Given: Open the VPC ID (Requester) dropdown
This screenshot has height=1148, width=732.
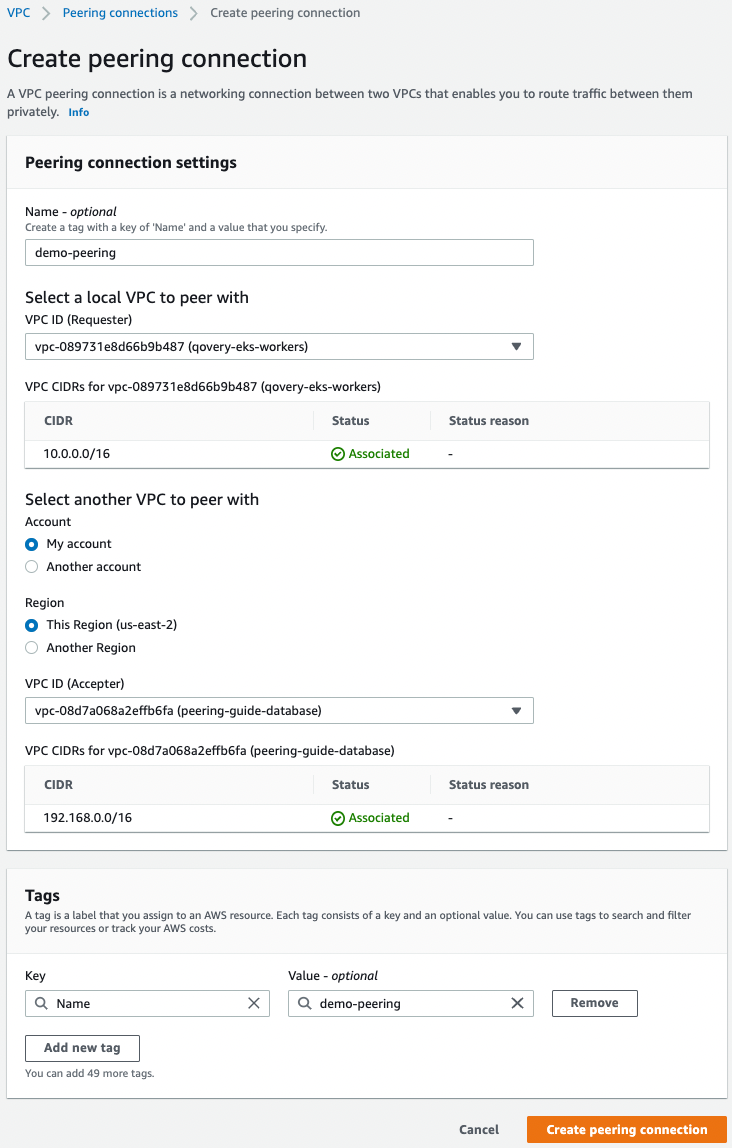Looking at the screenshot, I should coord(518,346).
